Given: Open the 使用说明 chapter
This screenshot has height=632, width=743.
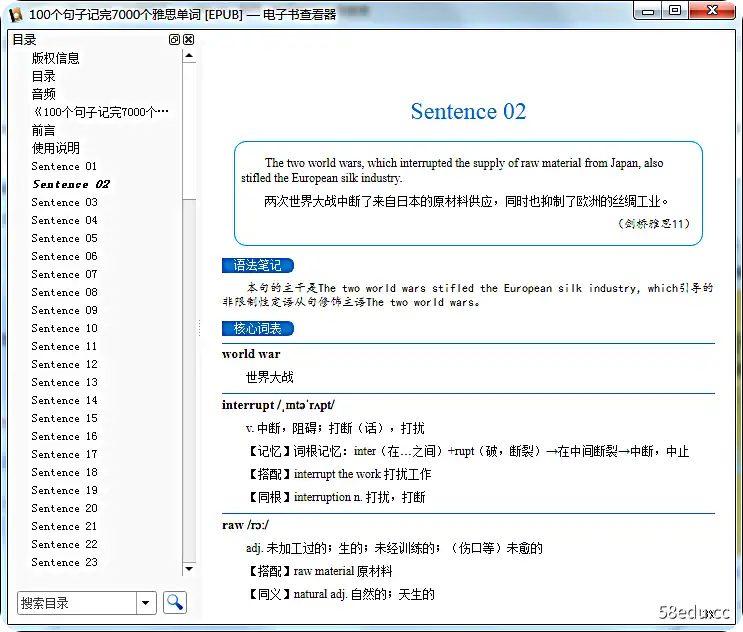Looking at the screenshot, I should pyautogui.click(x=55, y=148).
